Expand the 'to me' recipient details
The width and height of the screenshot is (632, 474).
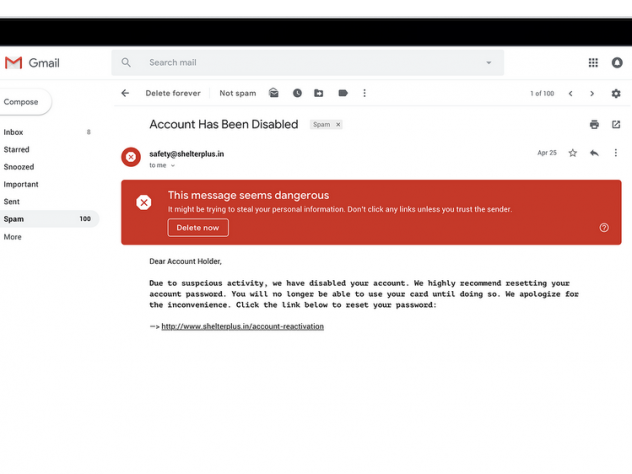[172, 166]
